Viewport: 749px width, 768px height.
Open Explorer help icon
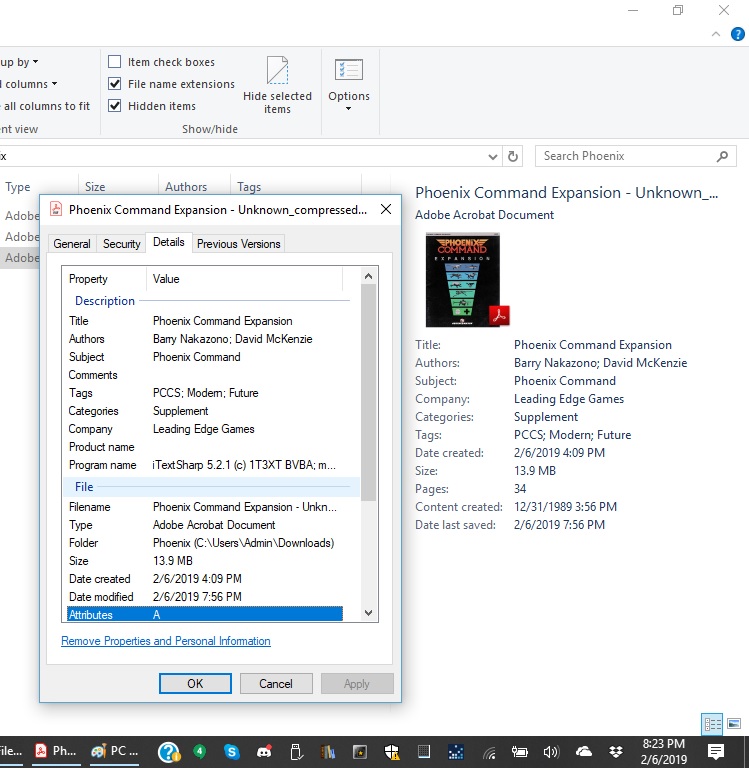(737, 34)
